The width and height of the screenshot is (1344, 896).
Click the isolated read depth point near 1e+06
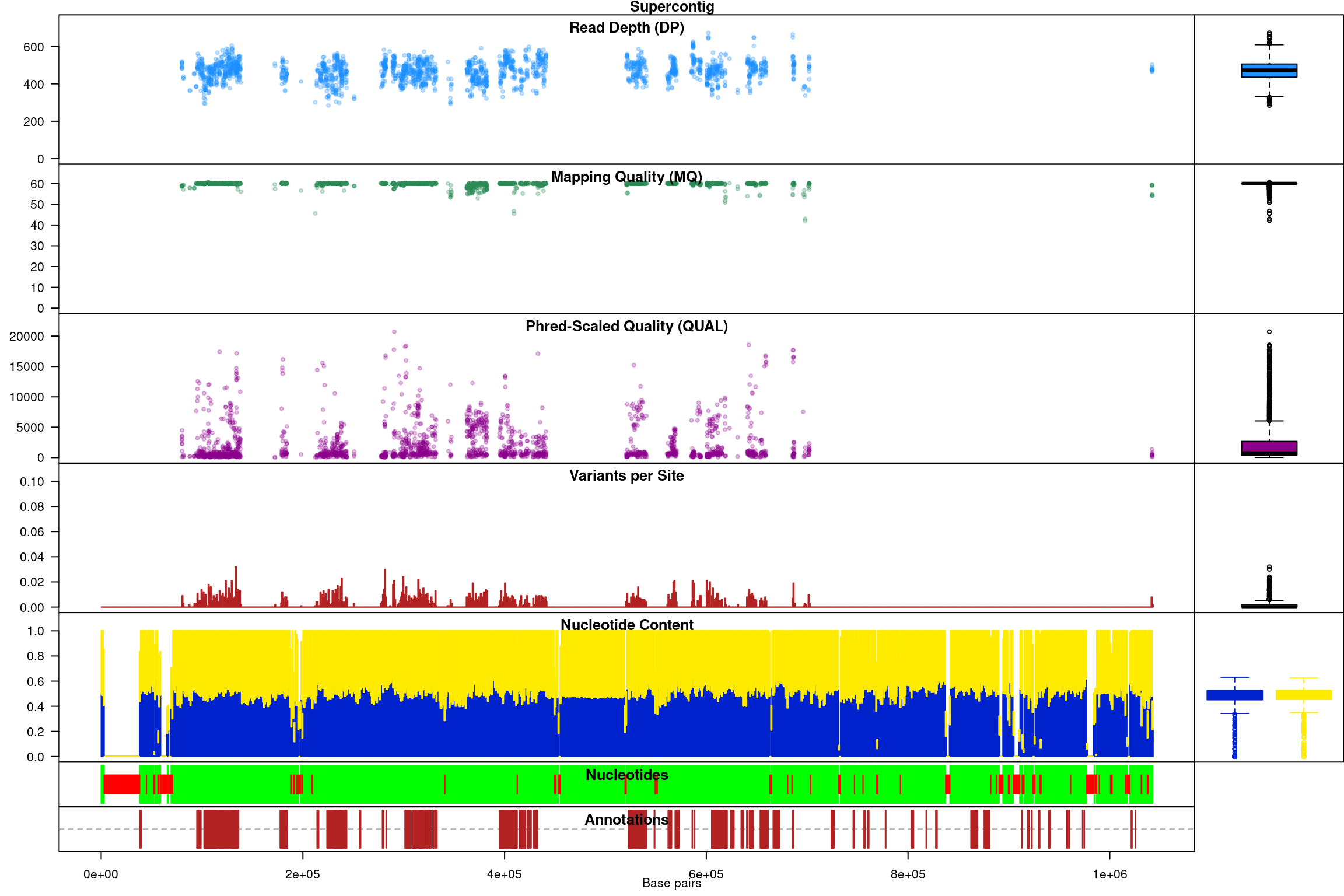[x=1151, y=68]
